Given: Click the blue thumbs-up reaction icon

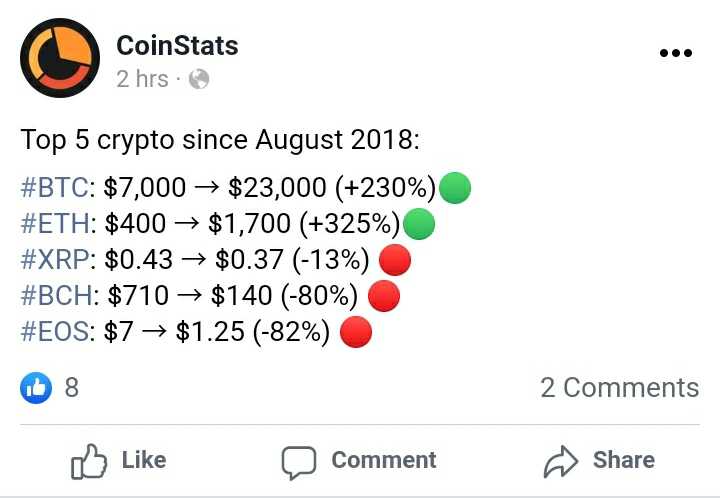Looking at the screenshot, I should (36, 387).
